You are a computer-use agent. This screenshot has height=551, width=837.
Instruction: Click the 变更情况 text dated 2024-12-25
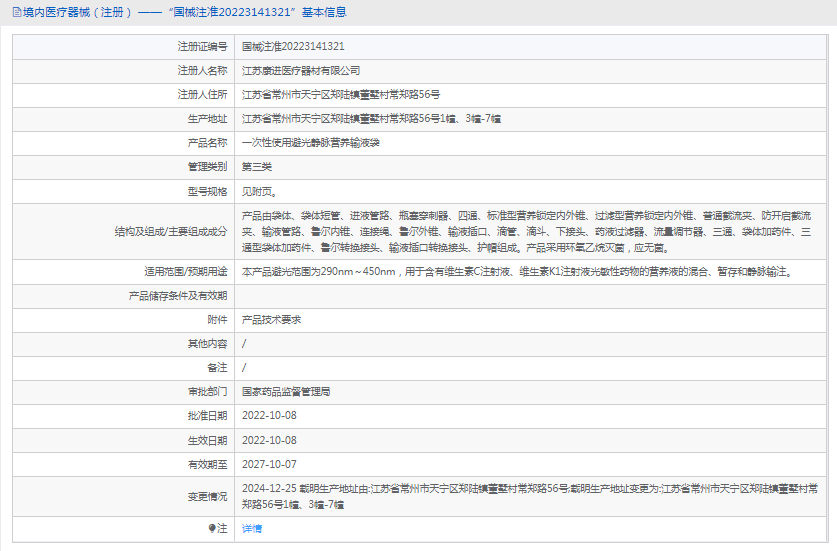click(530, 497)
